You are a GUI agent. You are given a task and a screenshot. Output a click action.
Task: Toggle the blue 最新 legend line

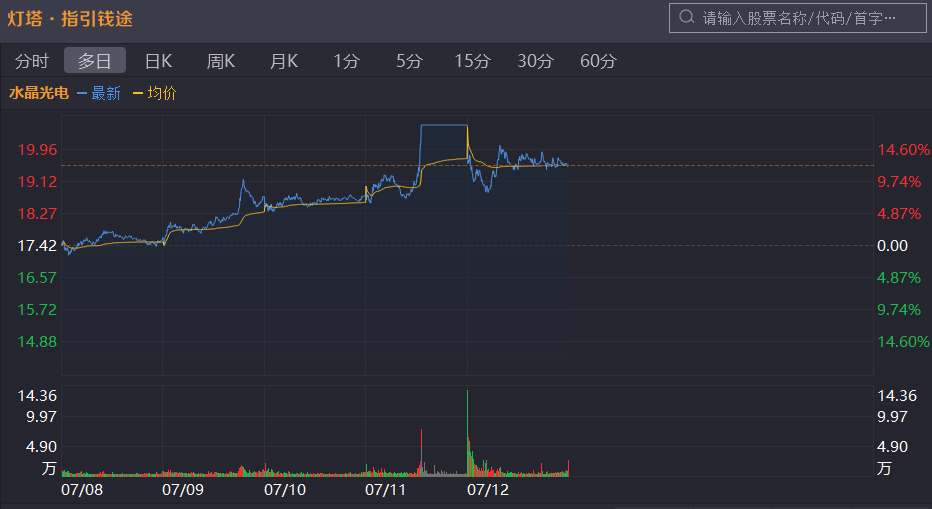99,93
